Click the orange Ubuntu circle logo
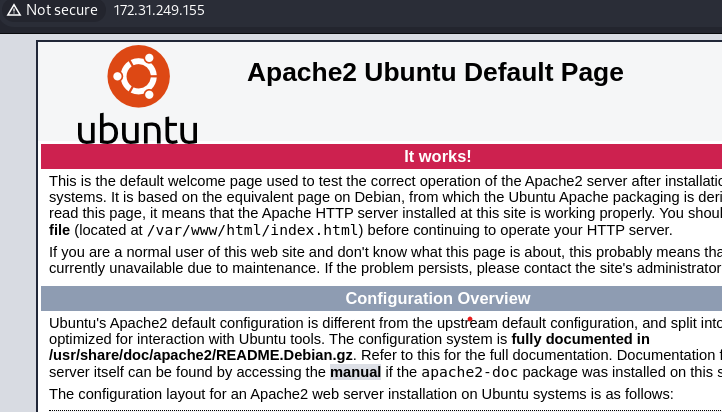The width and height of the screenshot is (722, 412). pos(138,77)
